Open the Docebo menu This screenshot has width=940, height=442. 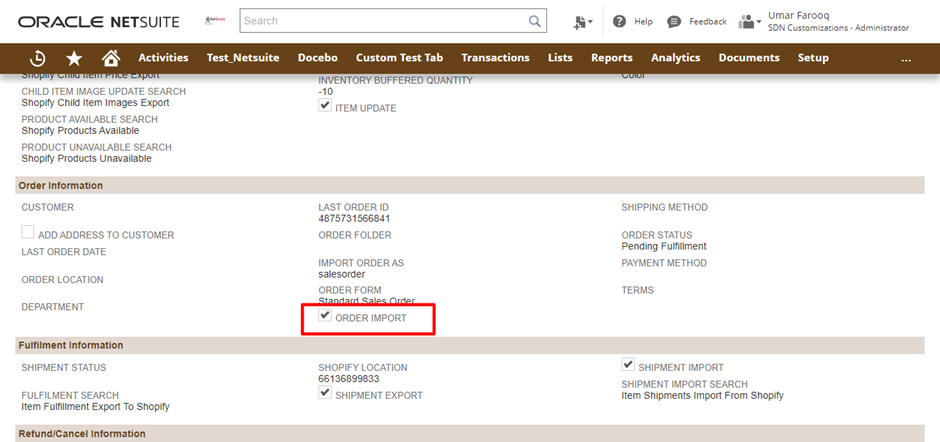(x=318, y=58)
